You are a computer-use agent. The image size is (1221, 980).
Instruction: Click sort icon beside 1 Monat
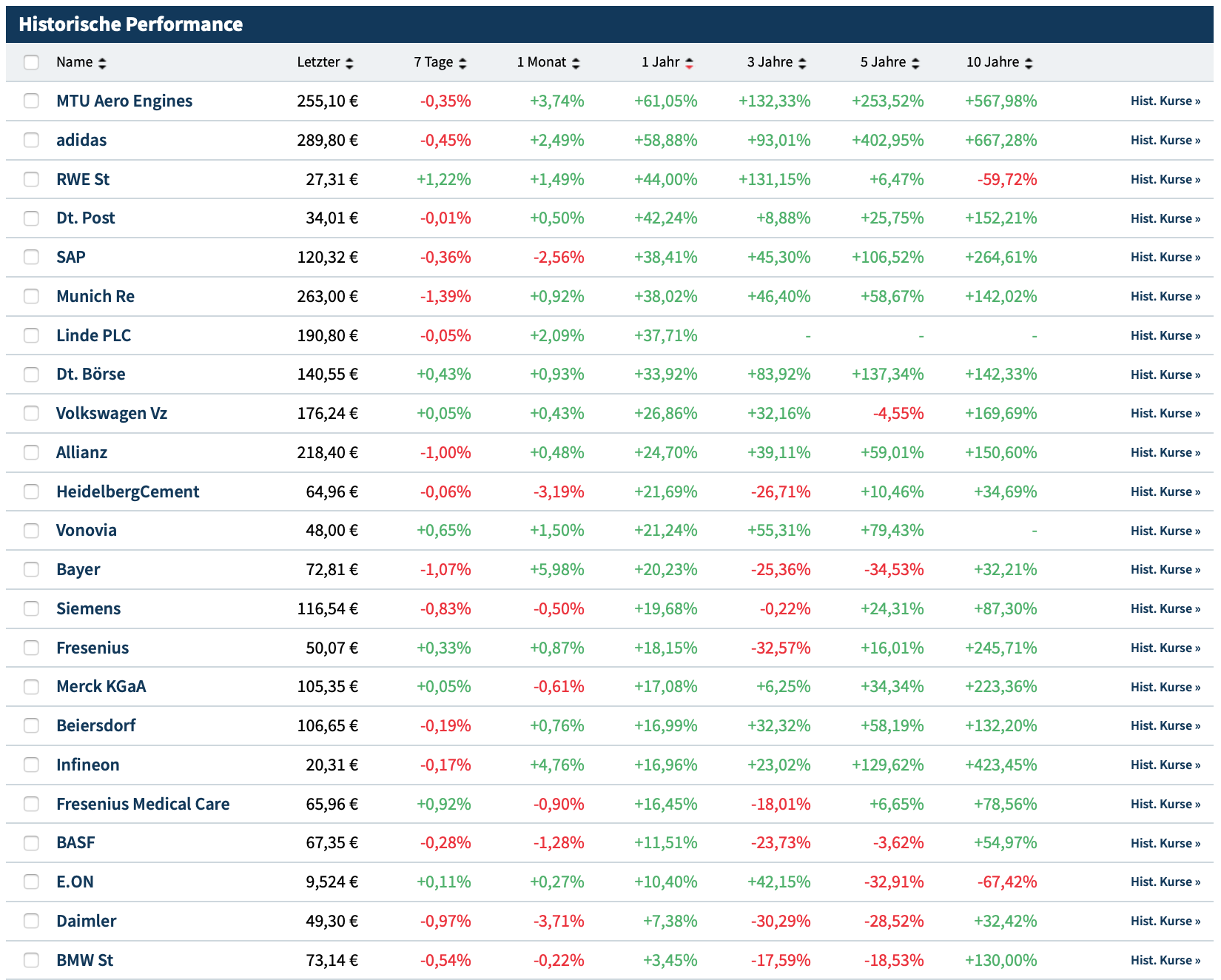point(576,64)
